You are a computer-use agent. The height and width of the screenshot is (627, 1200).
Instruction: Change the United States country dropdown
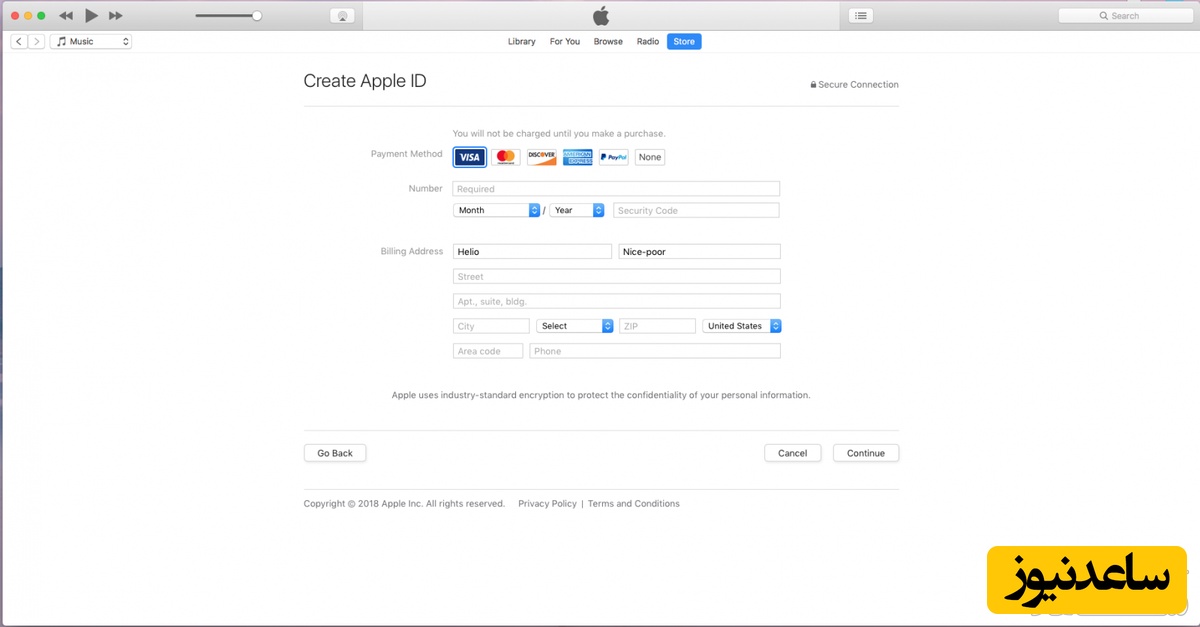point(741,326)
